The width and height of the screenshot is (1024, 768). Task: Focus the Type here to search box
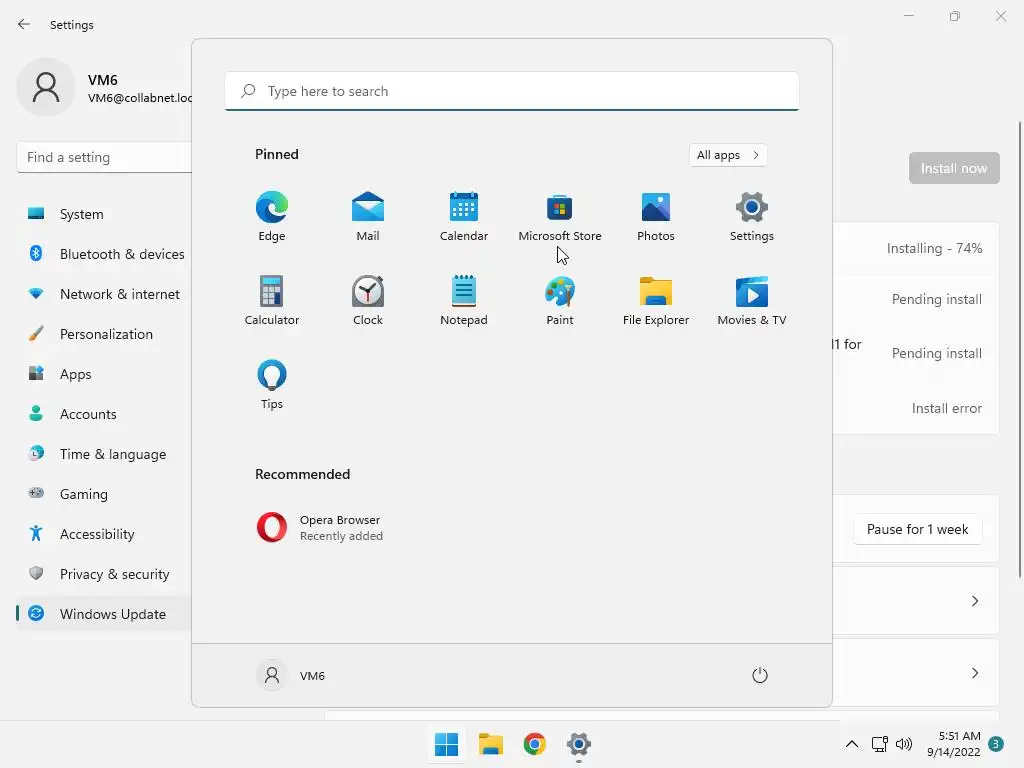[x=512, y=91]
